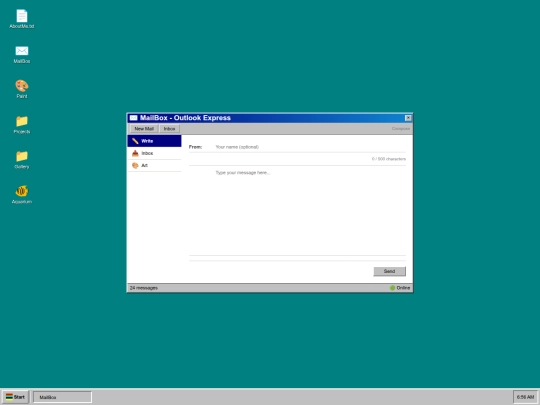This screenshot has height=405, width=540.
Task: Open the AboutMe.txt desktop icon
Action: click(x=22, y=19)
